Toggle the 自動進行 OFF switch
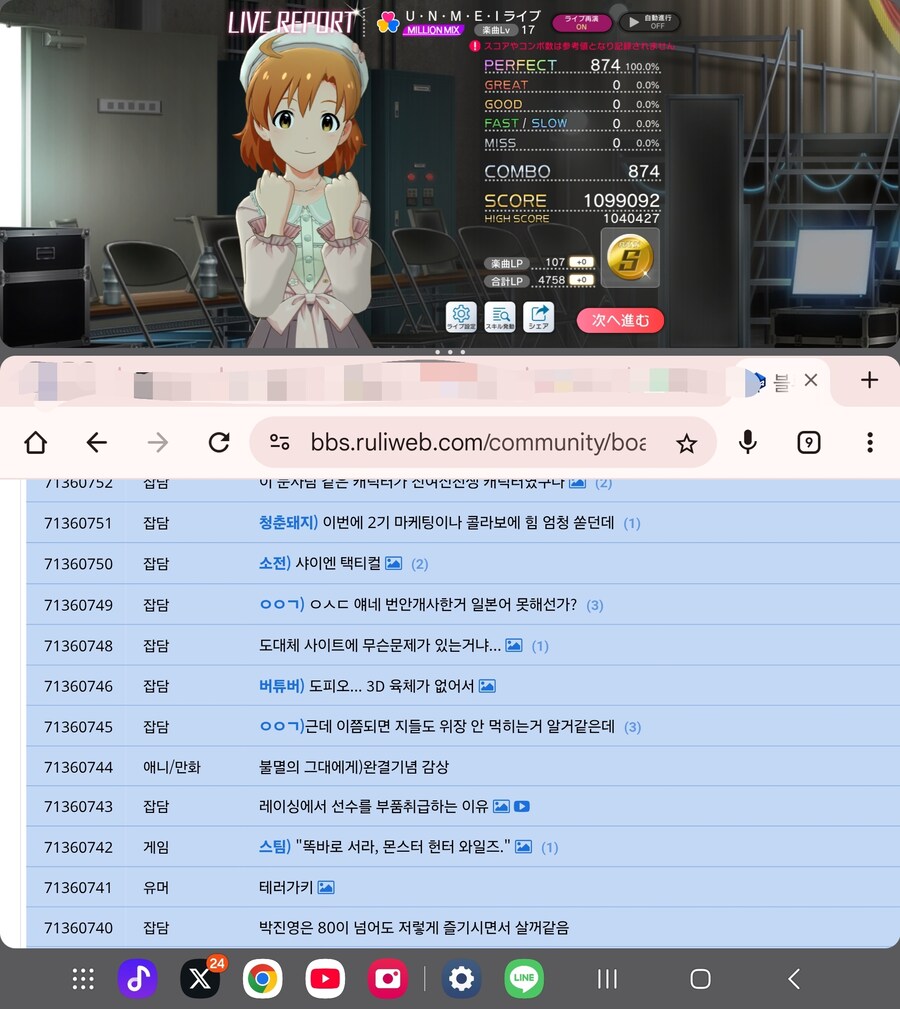This screenshot has width=900, height=1009. click(649, 22)
